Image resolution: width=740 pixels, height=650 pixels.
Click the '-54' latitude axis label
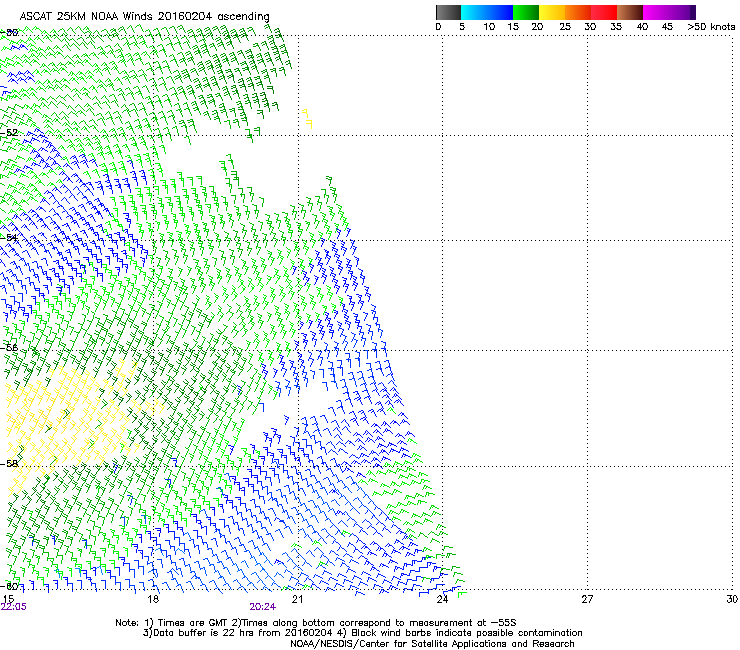pyautogui.click(x=9, y=237)
